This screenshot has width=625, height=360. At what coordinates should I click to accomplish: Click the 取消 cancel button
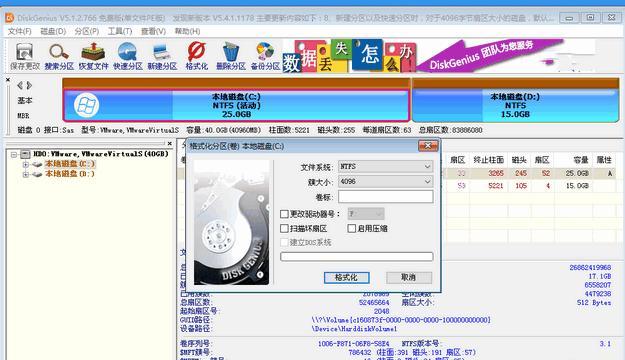click(409, 277)
